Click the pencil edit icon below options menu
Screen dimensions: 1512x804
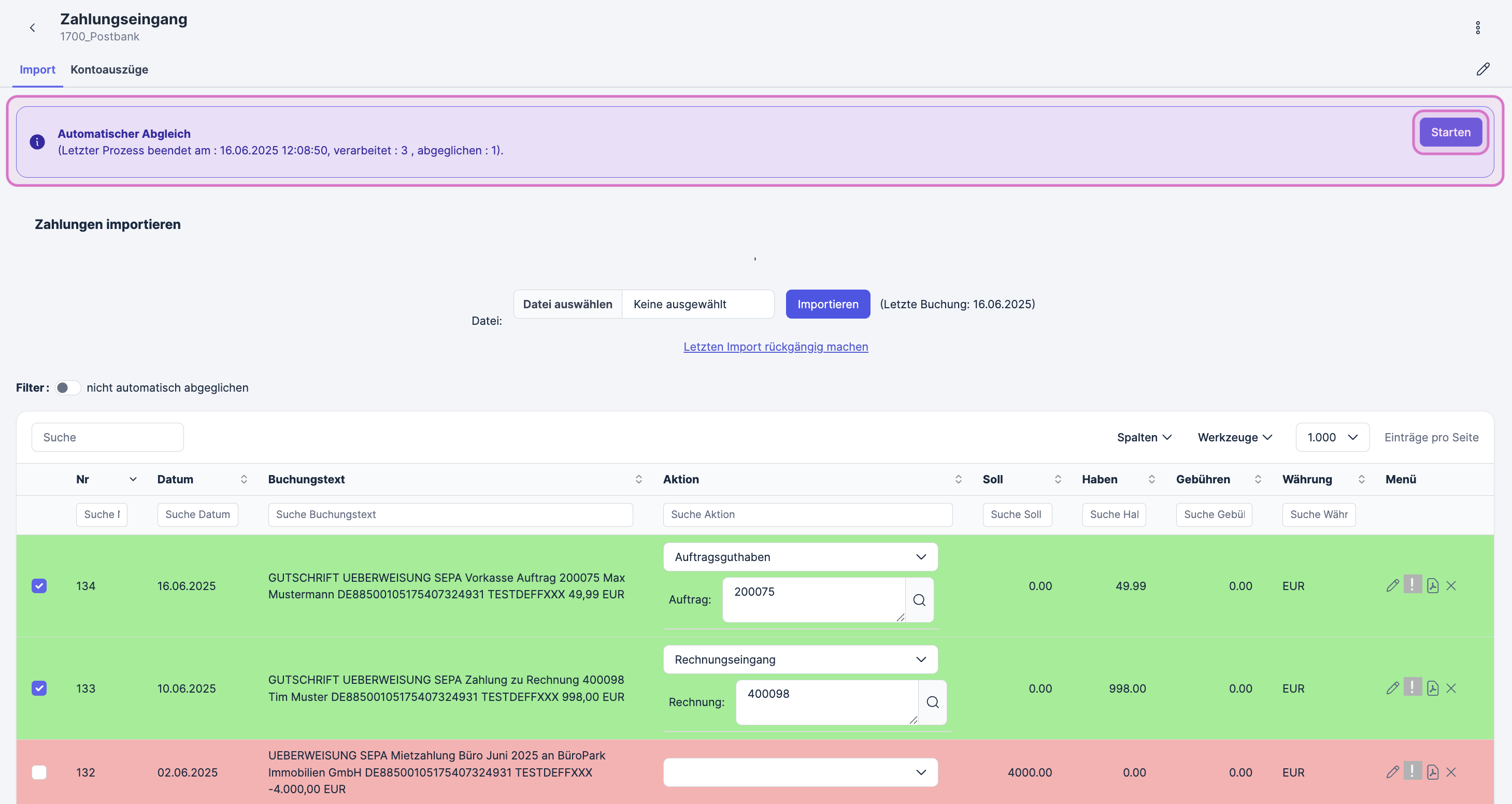(1482, 69)
